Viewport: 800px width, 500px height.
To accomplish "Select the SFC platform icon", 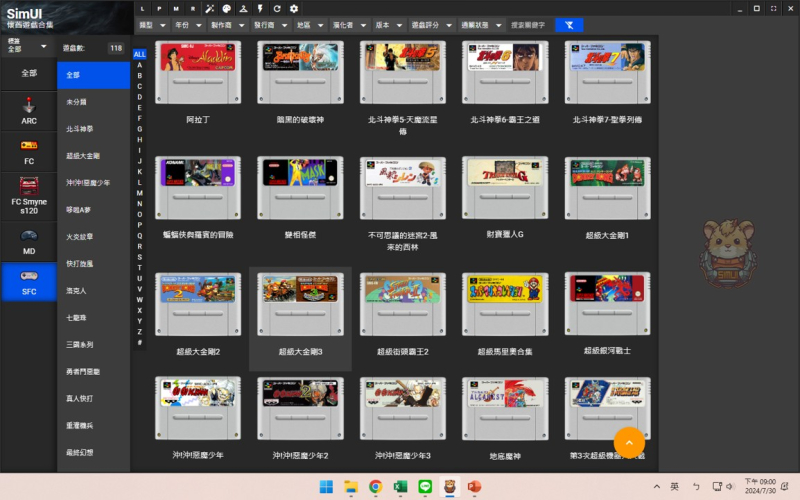I will coord(29,282).
